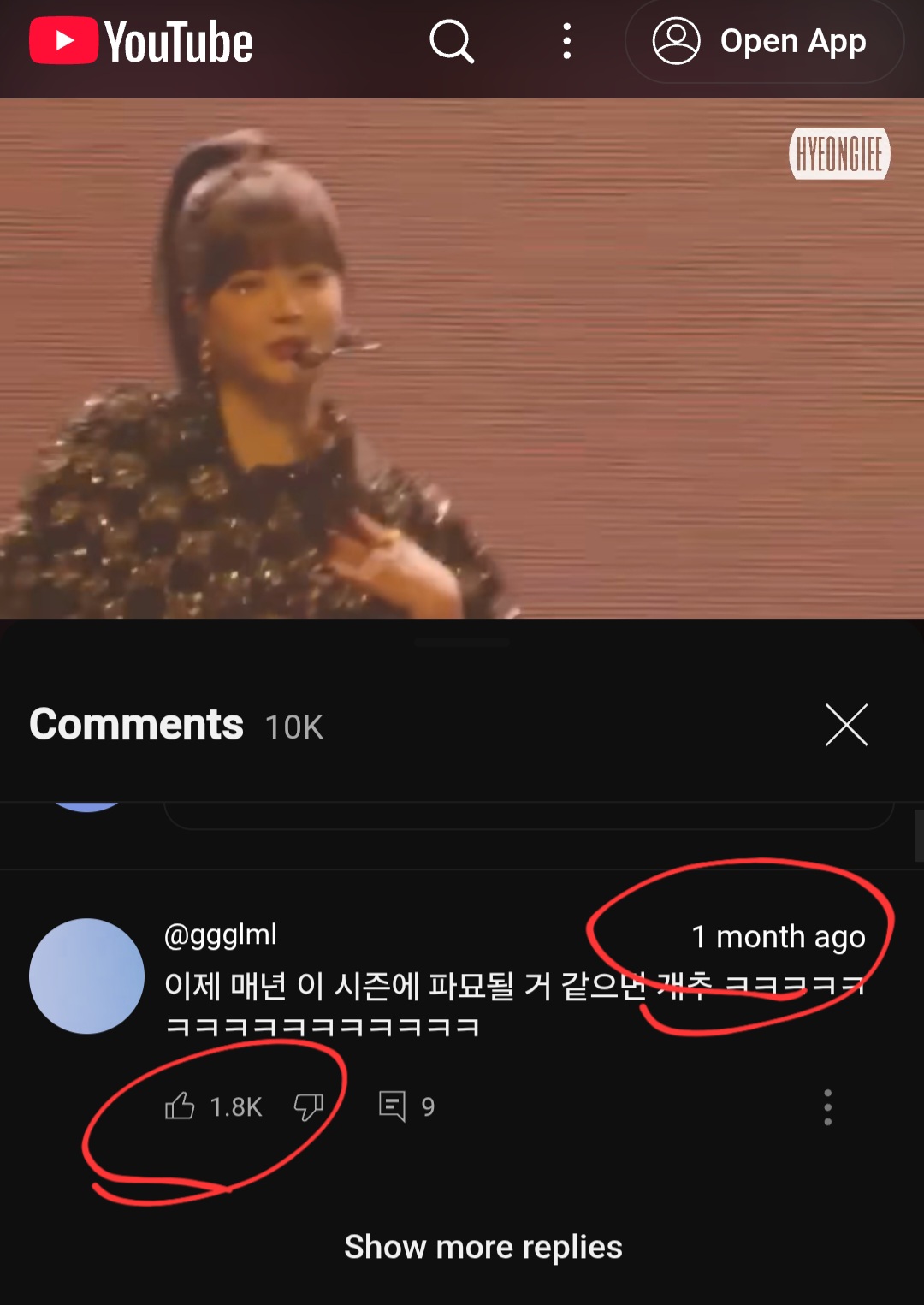Open the three-dot menu in header
The image size is (924, 1305).
tap(566, 41)
